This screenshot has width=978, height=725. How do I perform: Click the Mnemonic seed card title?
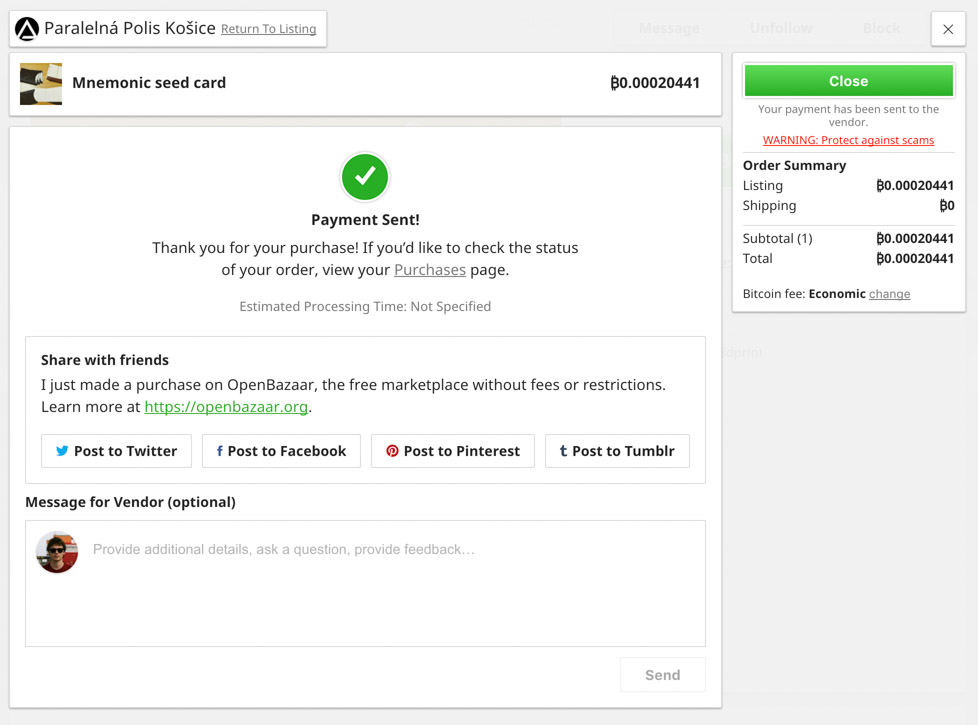tap(149, 83)
